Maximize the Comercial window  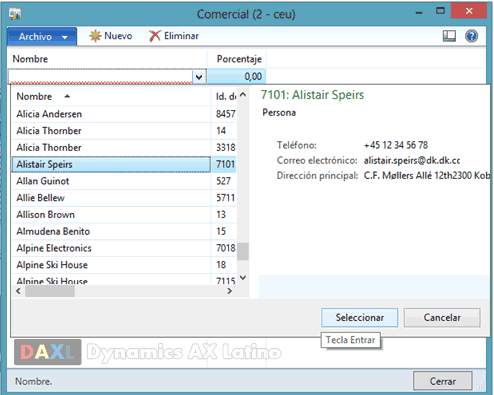click(440, 11)
